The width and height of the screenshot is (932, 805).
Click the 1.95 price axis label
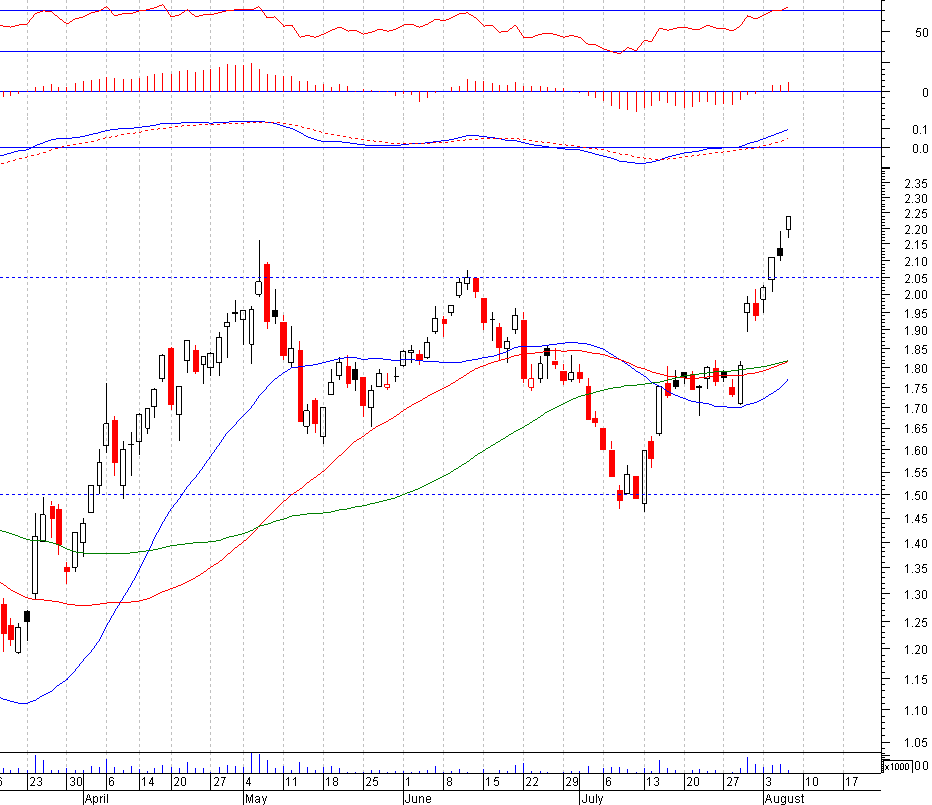tap(915, 313)
